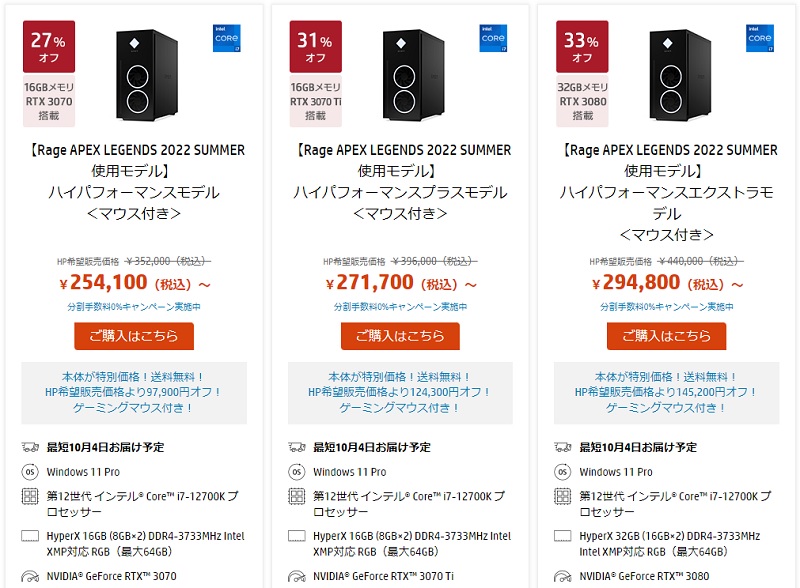Open the 0% installment campaign link under ¥254,100
This screenshot has height=588, width=800.
(x=134, y=307)
